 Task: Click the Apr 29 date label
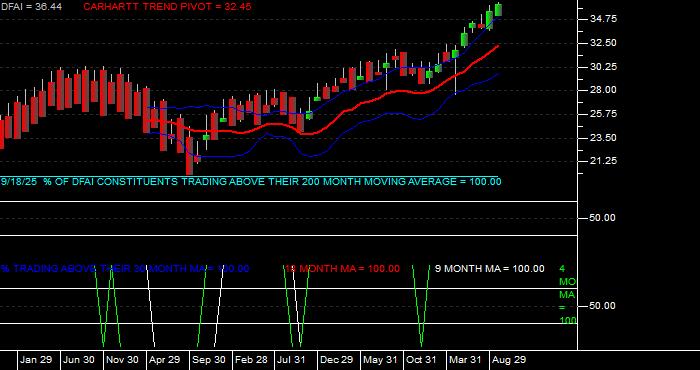coord(165,360)
